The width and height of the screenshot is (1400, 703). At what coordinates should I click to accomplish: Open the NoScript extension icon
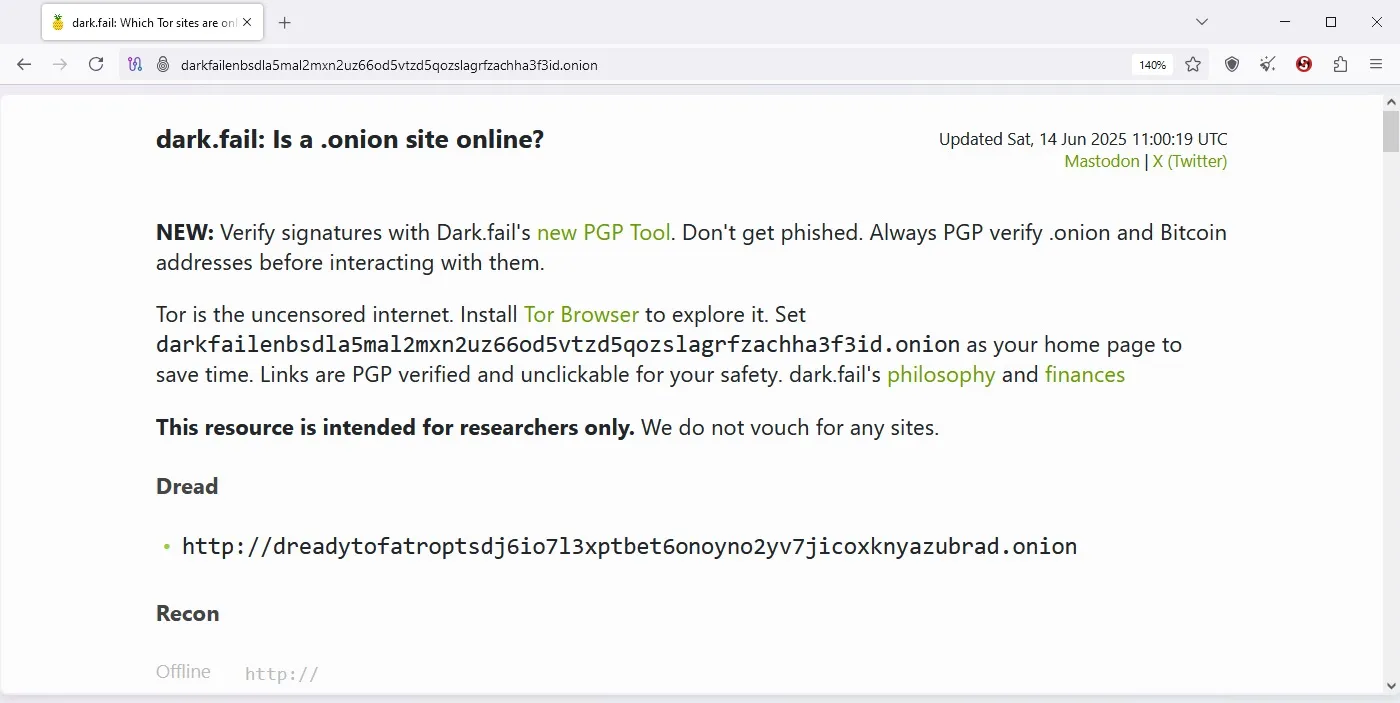pos(1303,64)
